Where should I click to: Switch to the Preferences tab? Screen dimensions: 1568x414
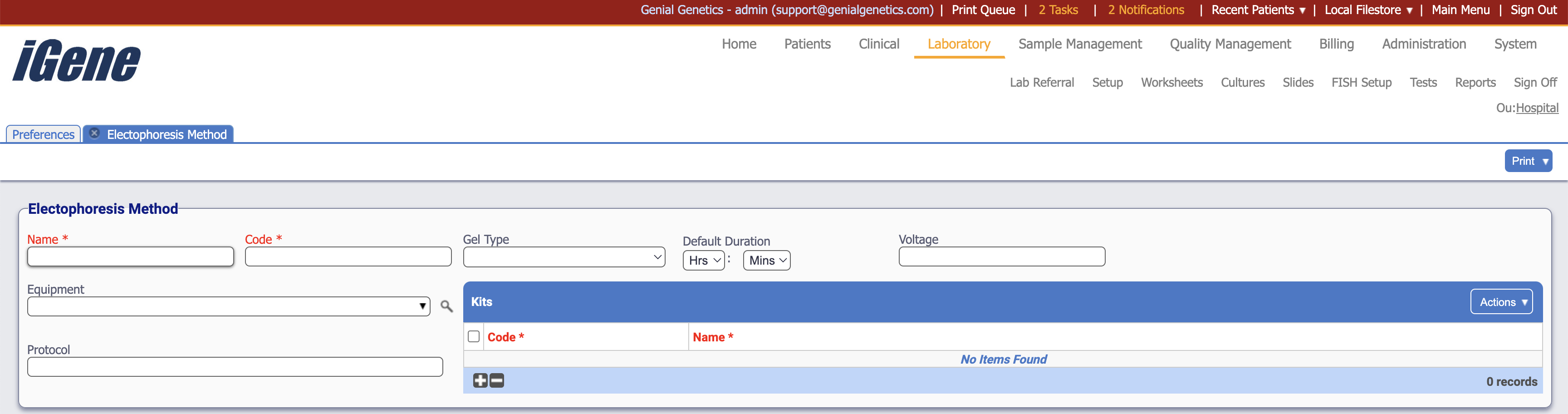[43, 134]
